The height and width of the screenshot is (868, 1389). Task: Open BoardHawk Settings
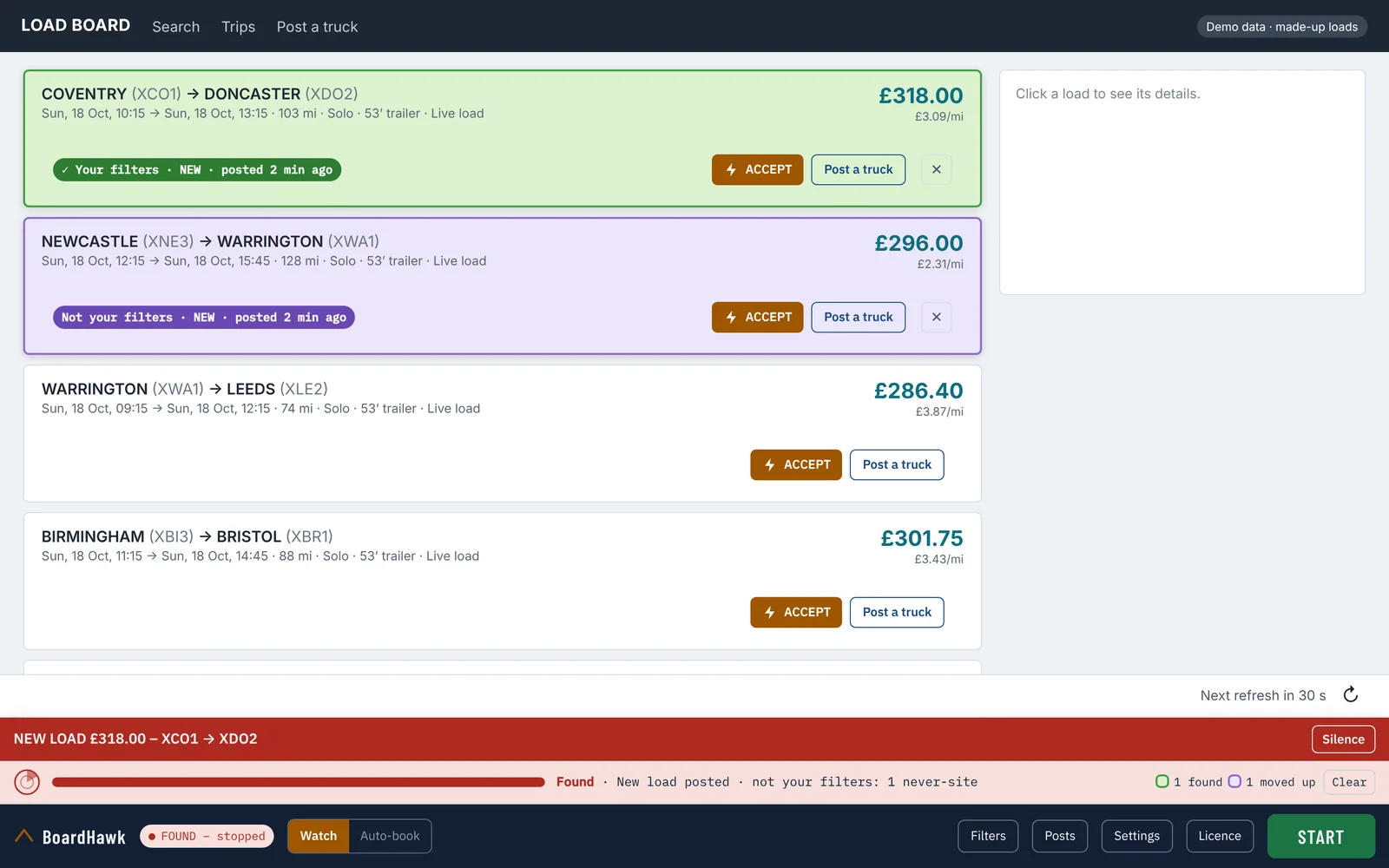(1136, 836)
